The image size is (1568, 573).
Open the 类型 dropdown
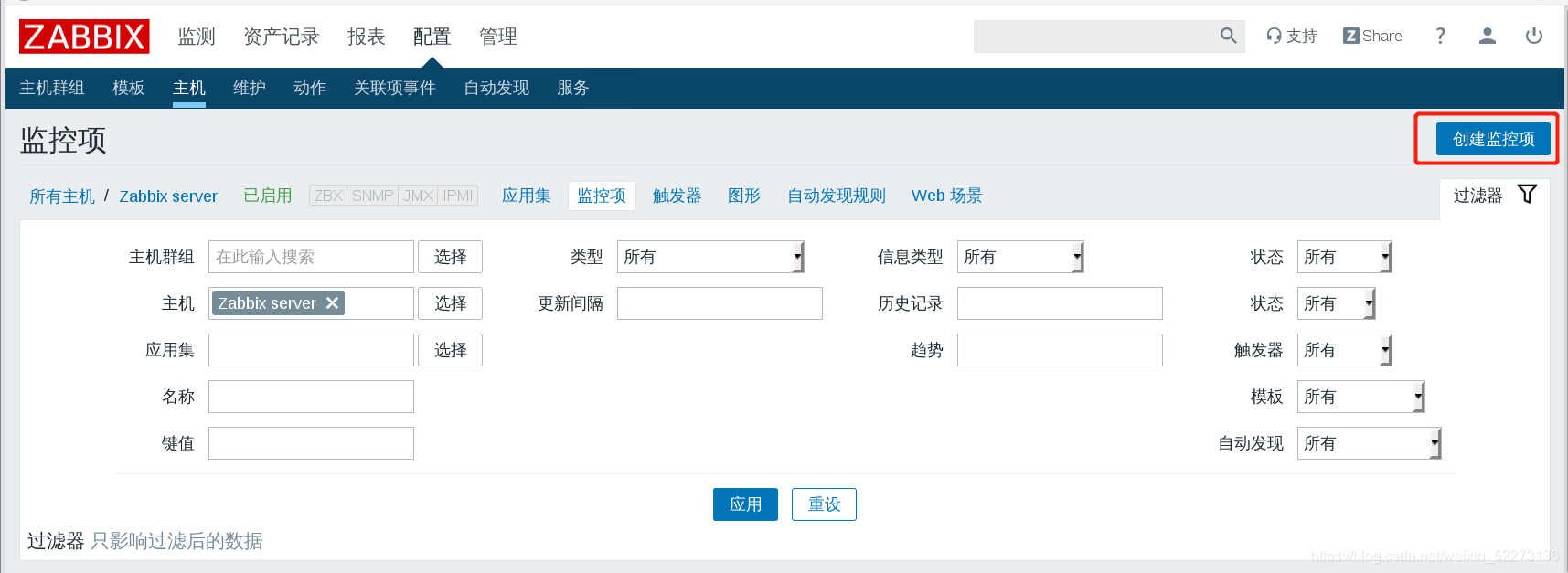710,257
